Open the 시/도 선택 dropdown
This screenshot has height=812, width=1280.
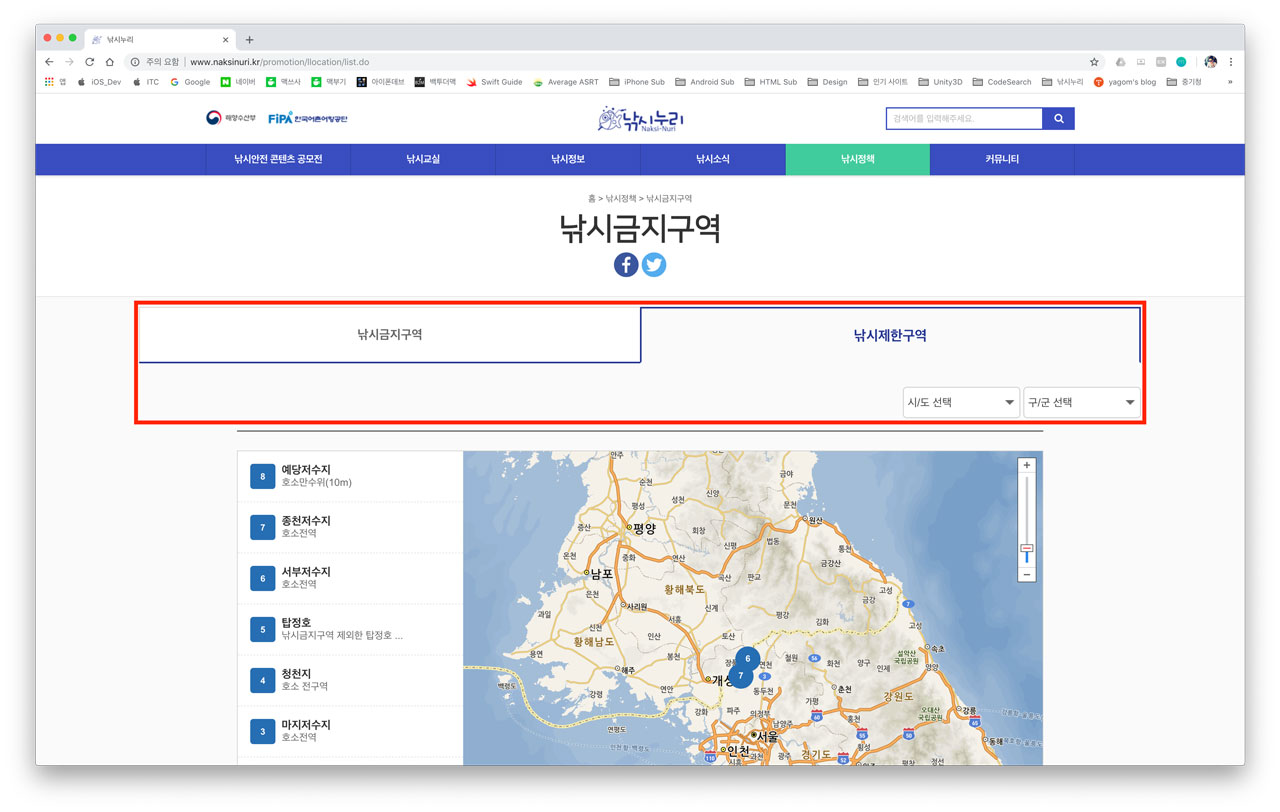tap(960, 401)
